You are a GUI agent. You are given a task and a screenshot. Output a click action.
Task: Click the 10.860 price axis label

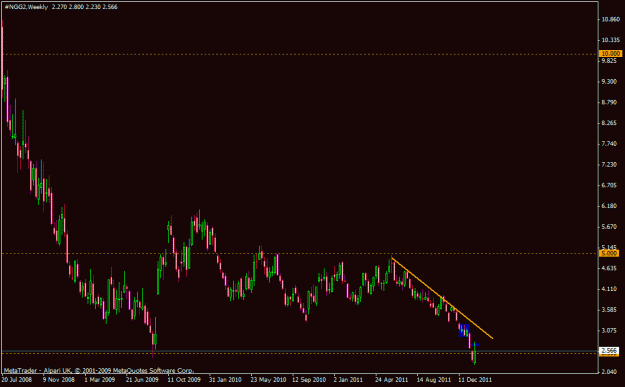[x=611, y=19]
